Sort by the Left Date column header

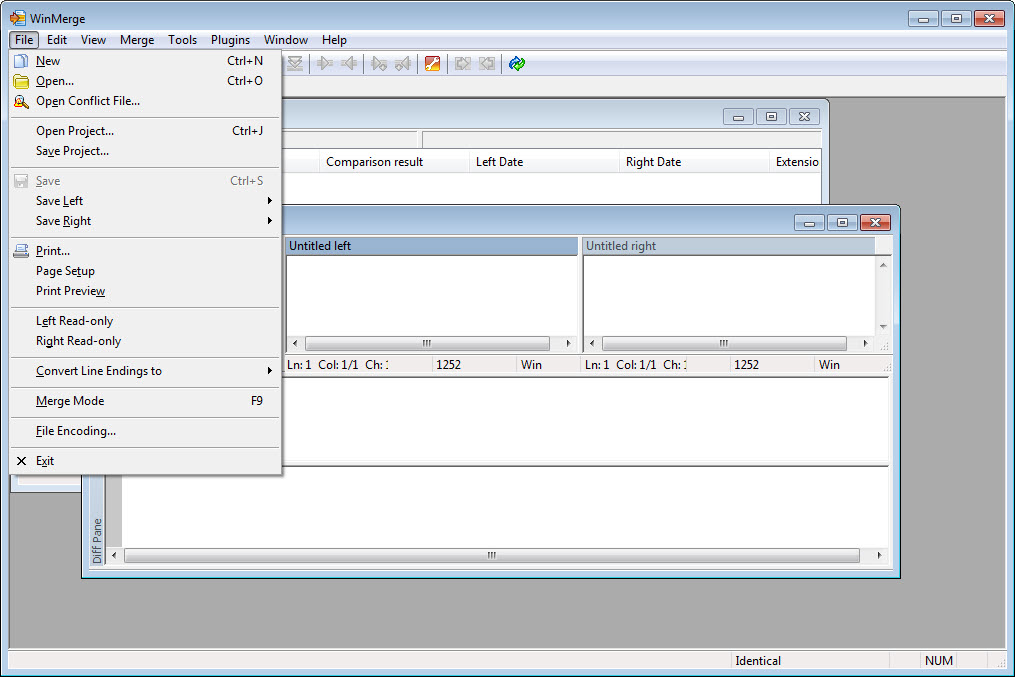(x=544, y=162)
